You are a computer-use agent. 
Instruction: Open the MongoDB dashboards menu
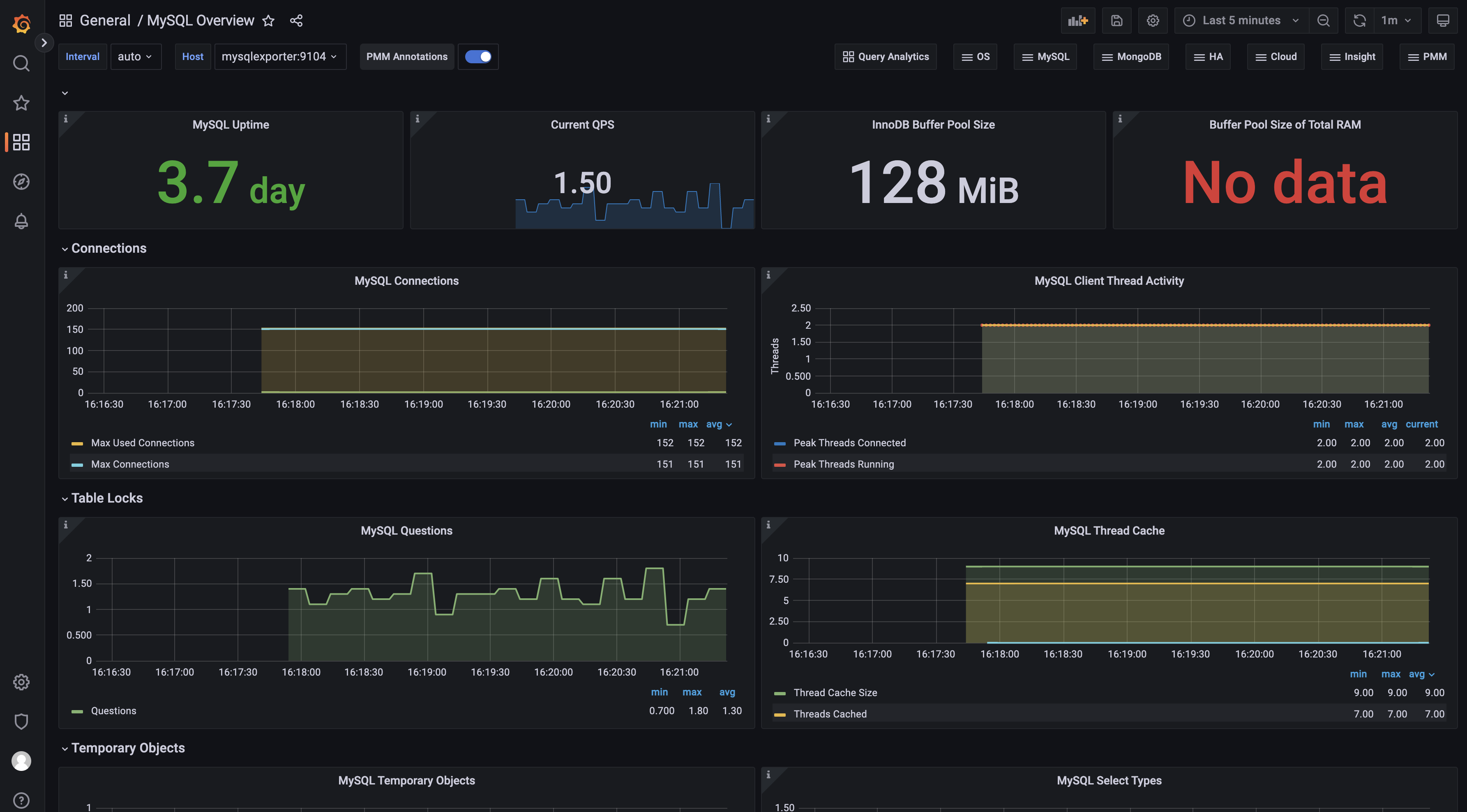pos(1131,56)
